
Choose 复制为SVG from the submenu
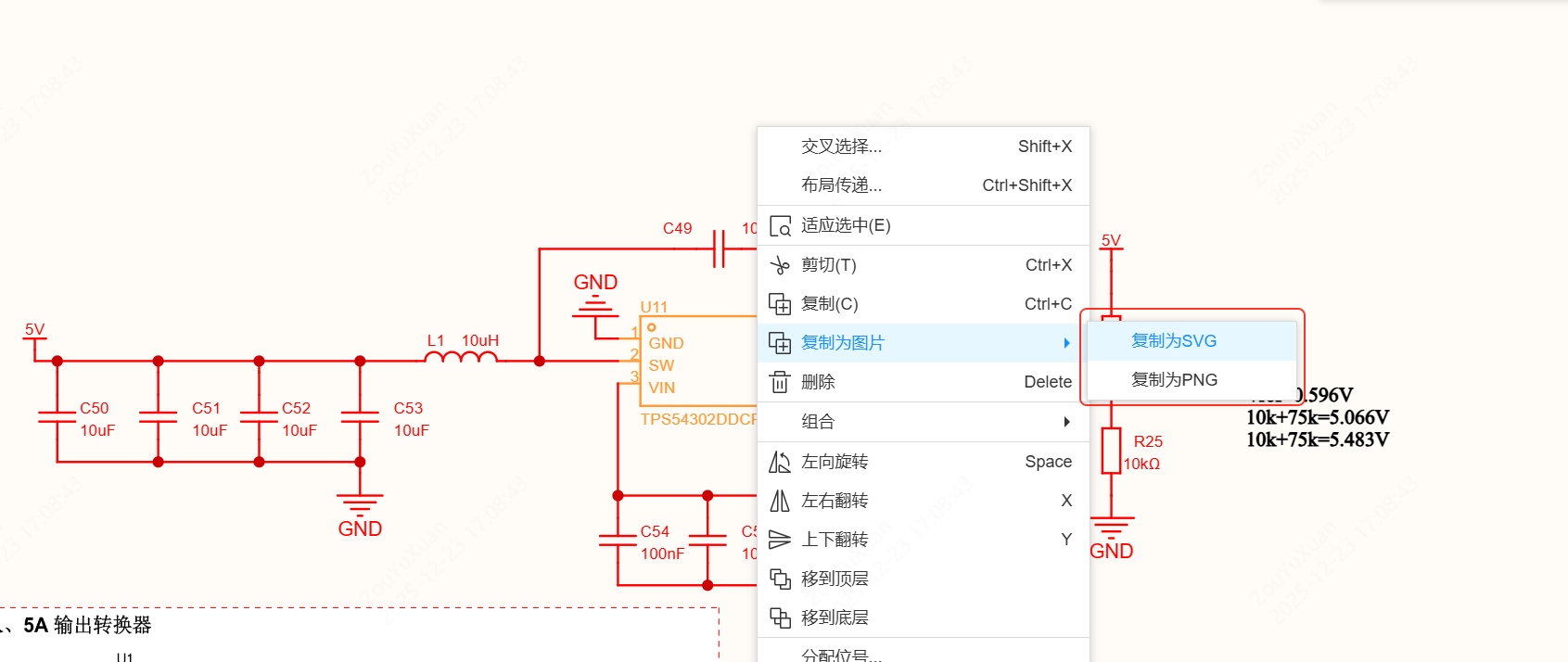[1174, 341]
